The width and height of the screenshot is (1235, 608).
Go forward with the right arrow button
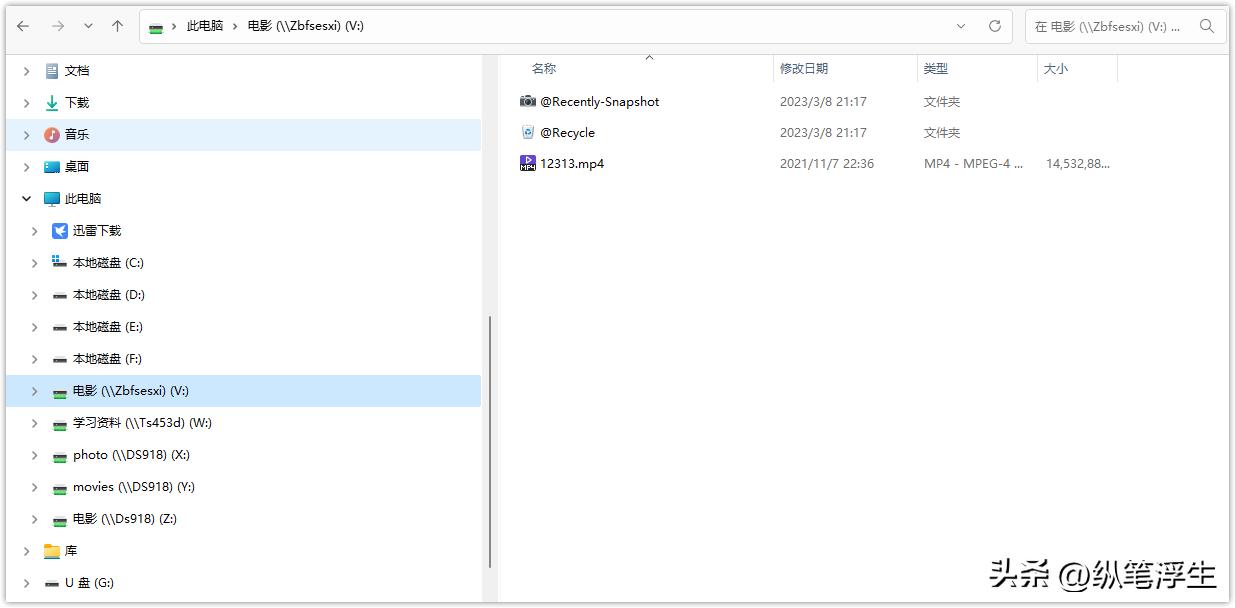point(58,26)
